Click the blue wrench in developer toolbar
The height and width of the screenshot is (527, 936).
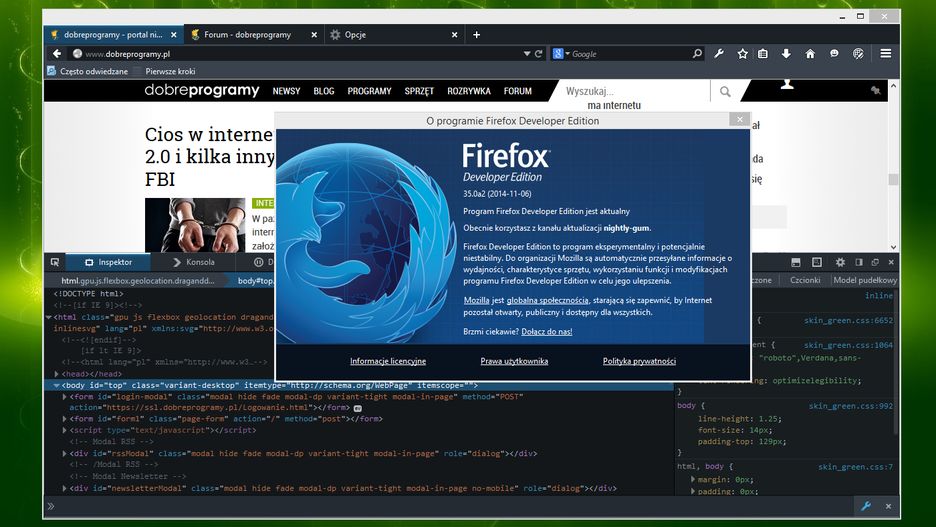point(866,506)
